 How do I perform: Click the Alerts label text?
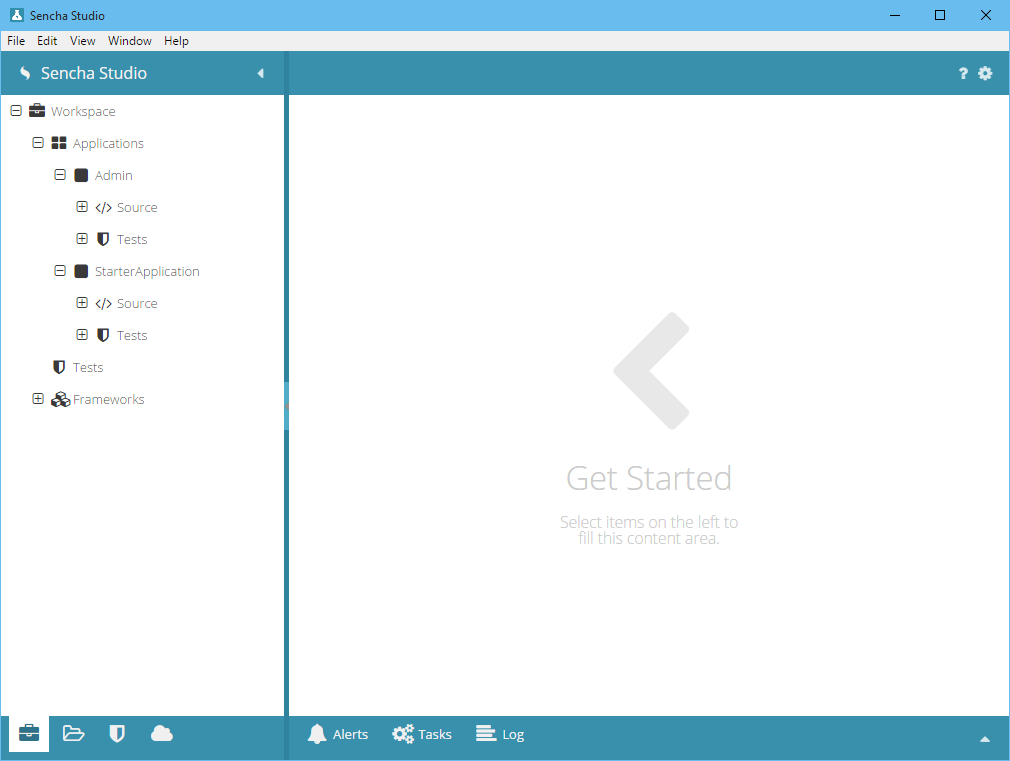[x=350, y=735]
